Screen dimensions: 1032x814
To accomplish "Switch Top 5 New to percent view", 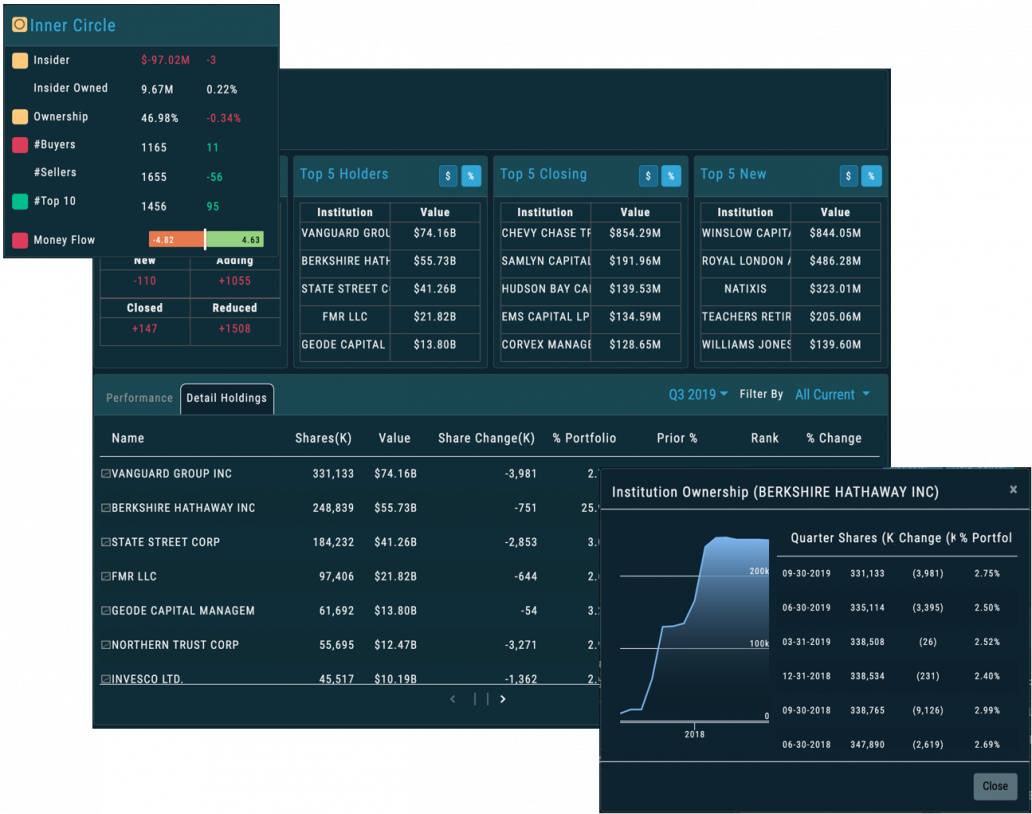I will tap(871, 176).
